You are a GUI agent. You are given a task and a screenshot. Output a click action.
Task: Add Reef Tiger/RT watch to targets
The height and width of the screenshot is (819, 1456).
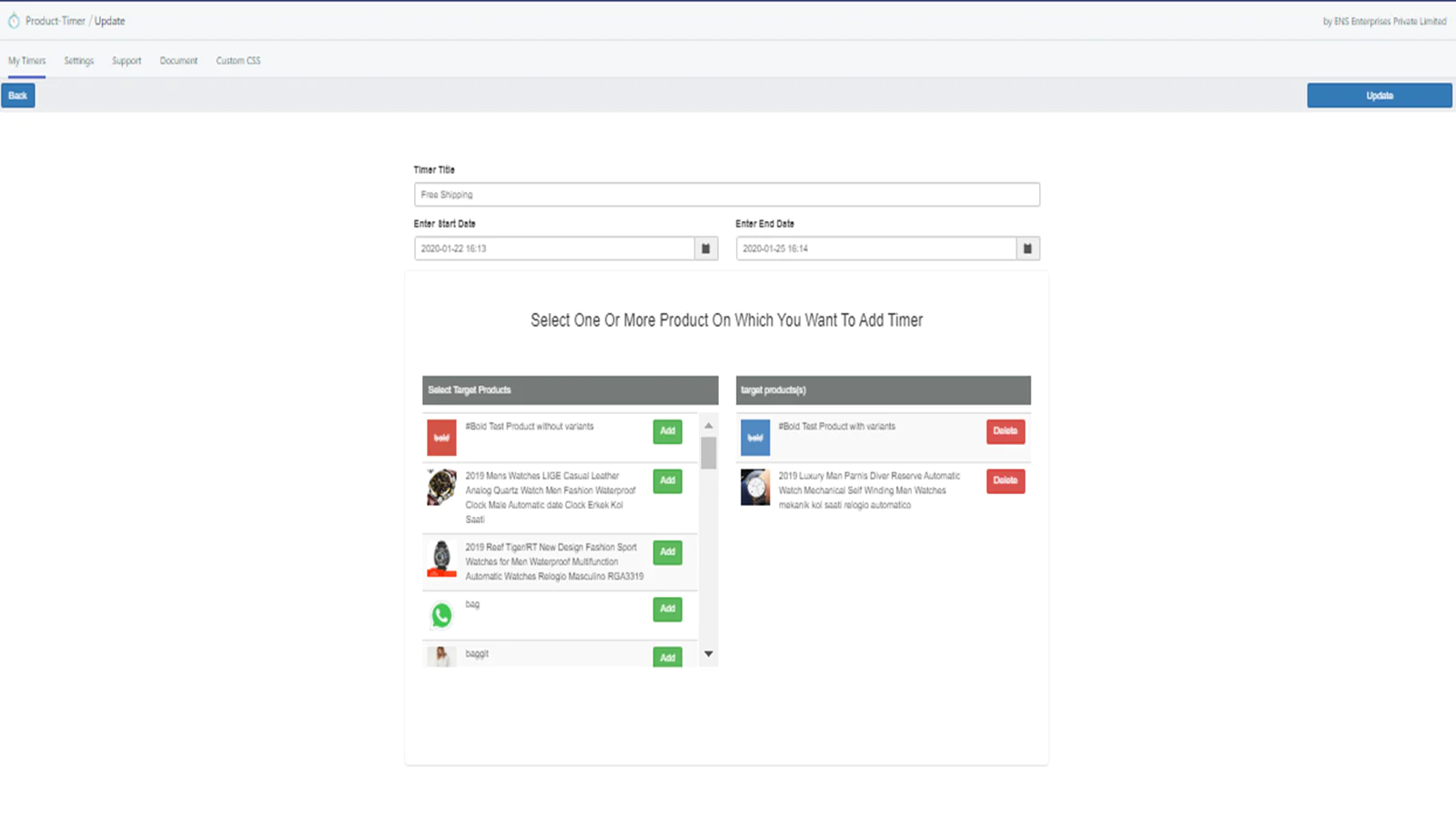(x=667, y=552)
